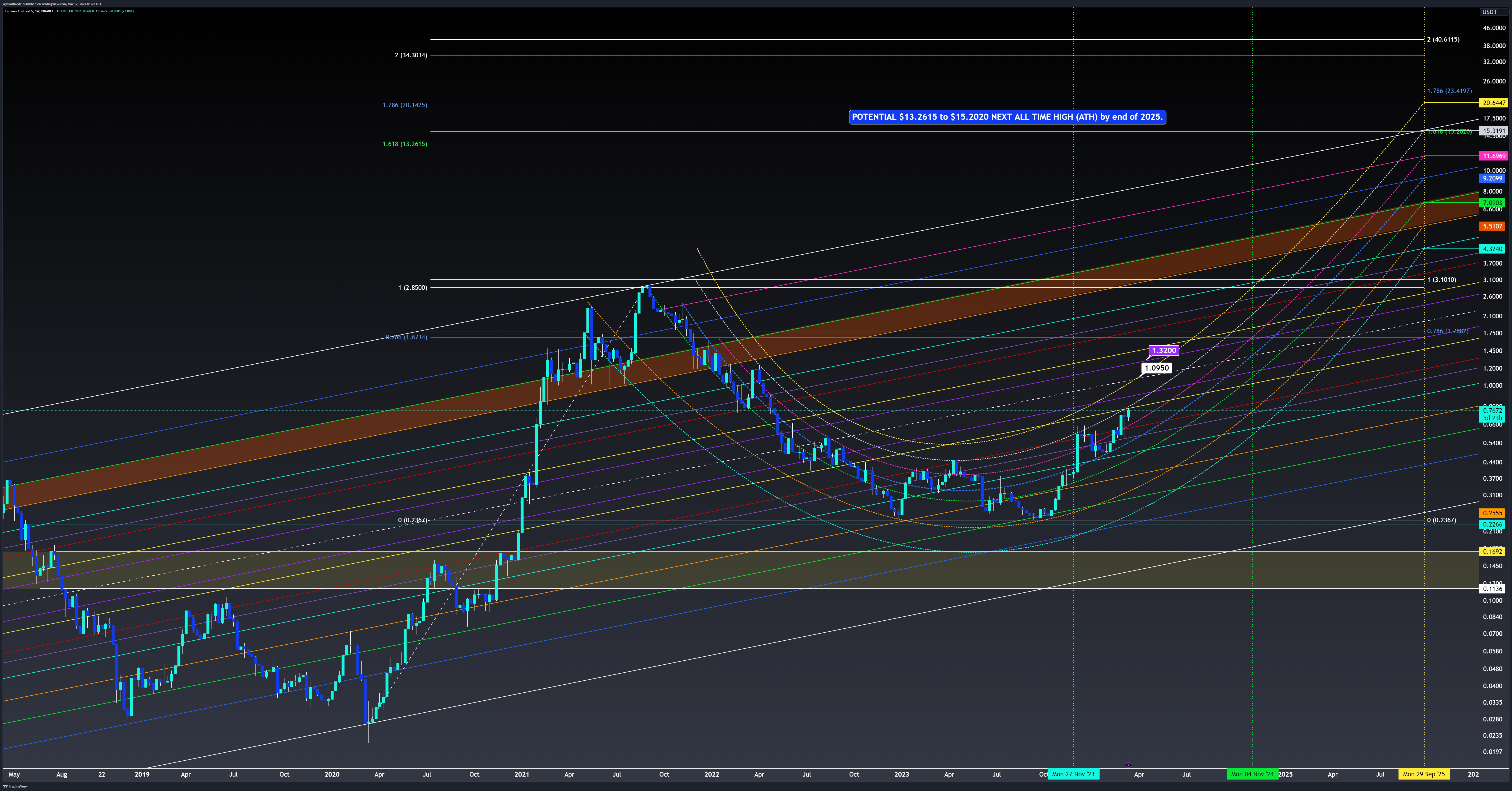
Task: Select the 0.786 (1.7882) Fibonacci label
Action: coord(1448,331)
